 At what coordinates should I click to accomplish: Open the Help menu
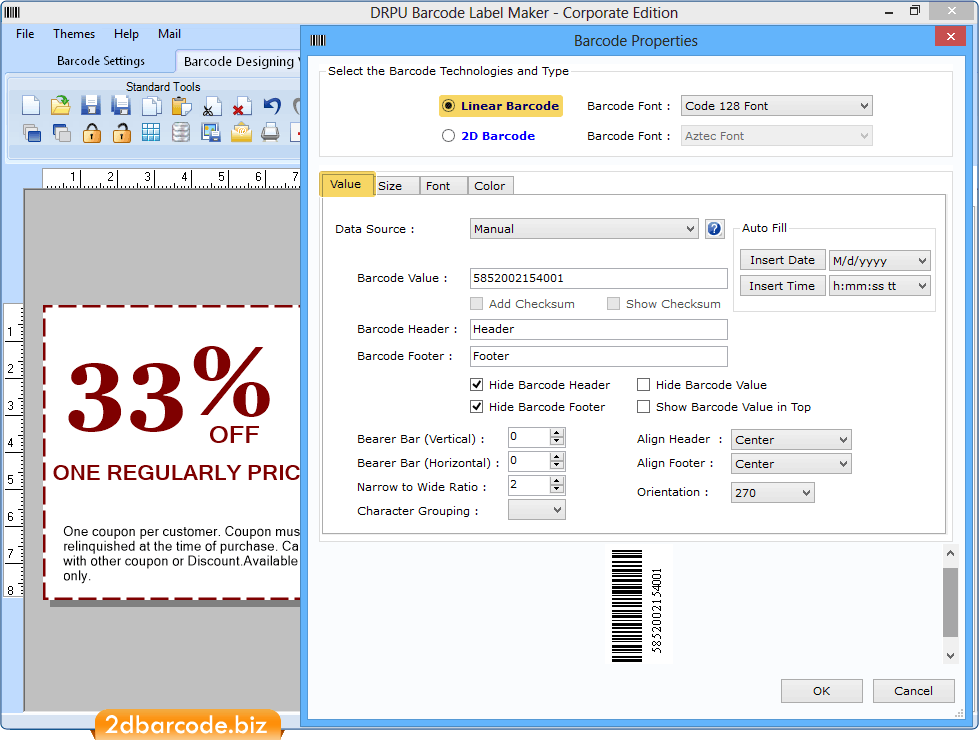point(126,34)
